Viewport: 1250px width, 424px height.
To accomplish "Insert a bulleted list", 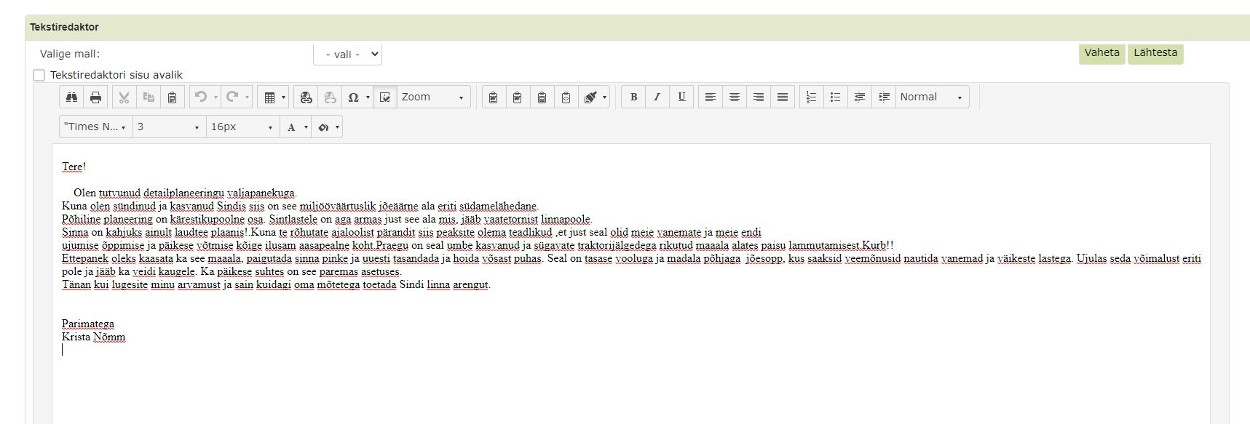I will point(834,98).
